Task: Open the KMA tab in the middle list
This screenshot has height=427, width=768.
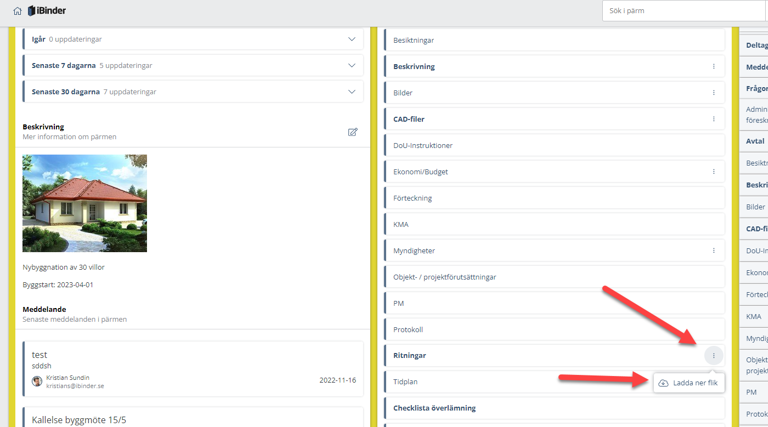Action: [554, 224]
